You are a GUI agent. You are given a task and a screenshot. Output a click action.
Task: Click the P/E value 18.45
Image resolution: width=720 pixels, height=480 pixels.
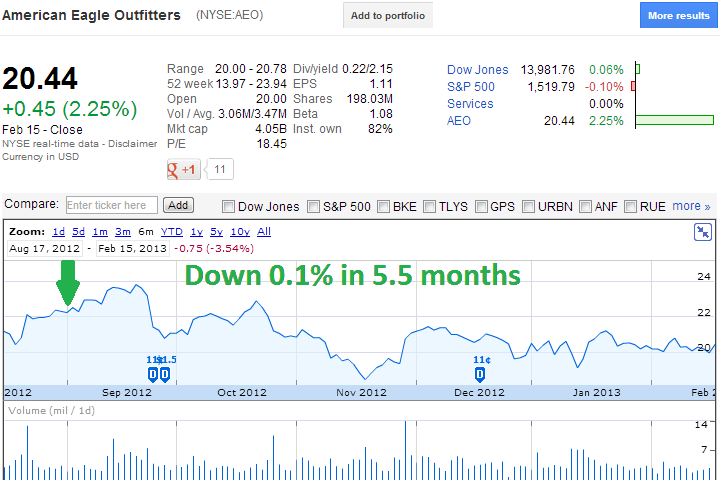pyautogui.click(x=271, y=144)
